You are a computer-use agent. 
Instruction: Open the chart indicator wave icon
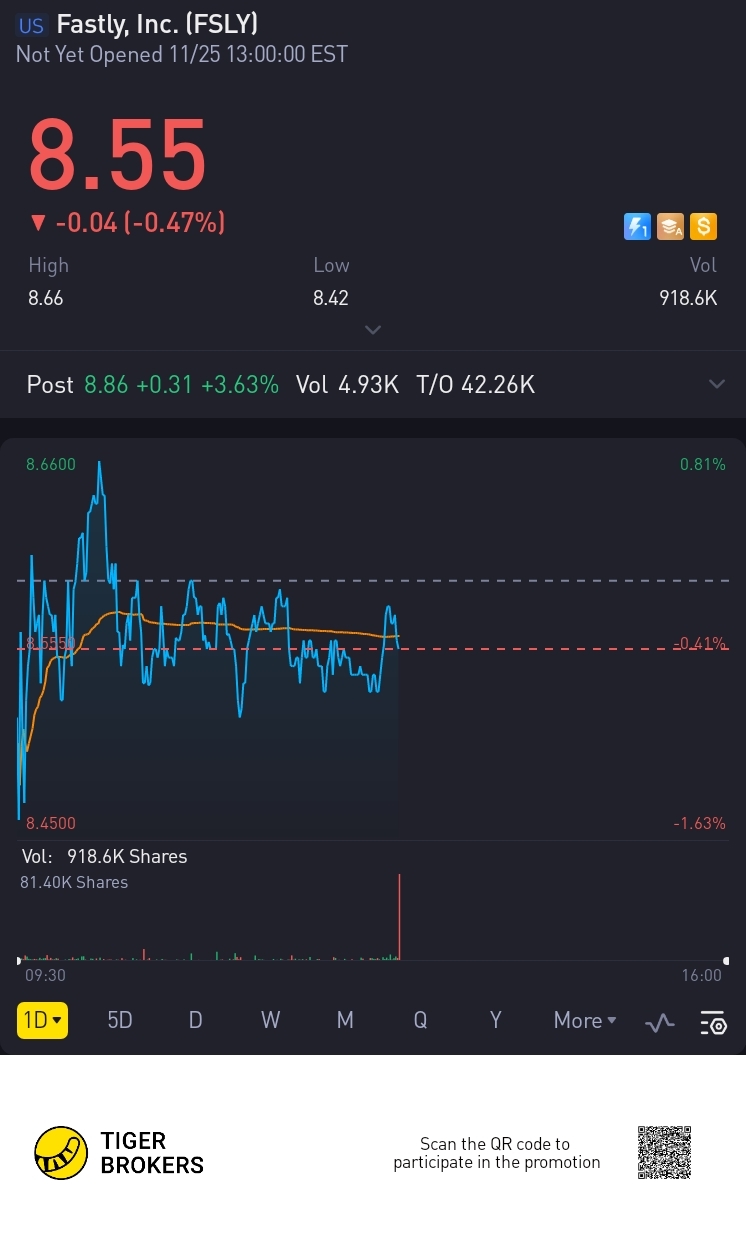tap(660, 1022)
